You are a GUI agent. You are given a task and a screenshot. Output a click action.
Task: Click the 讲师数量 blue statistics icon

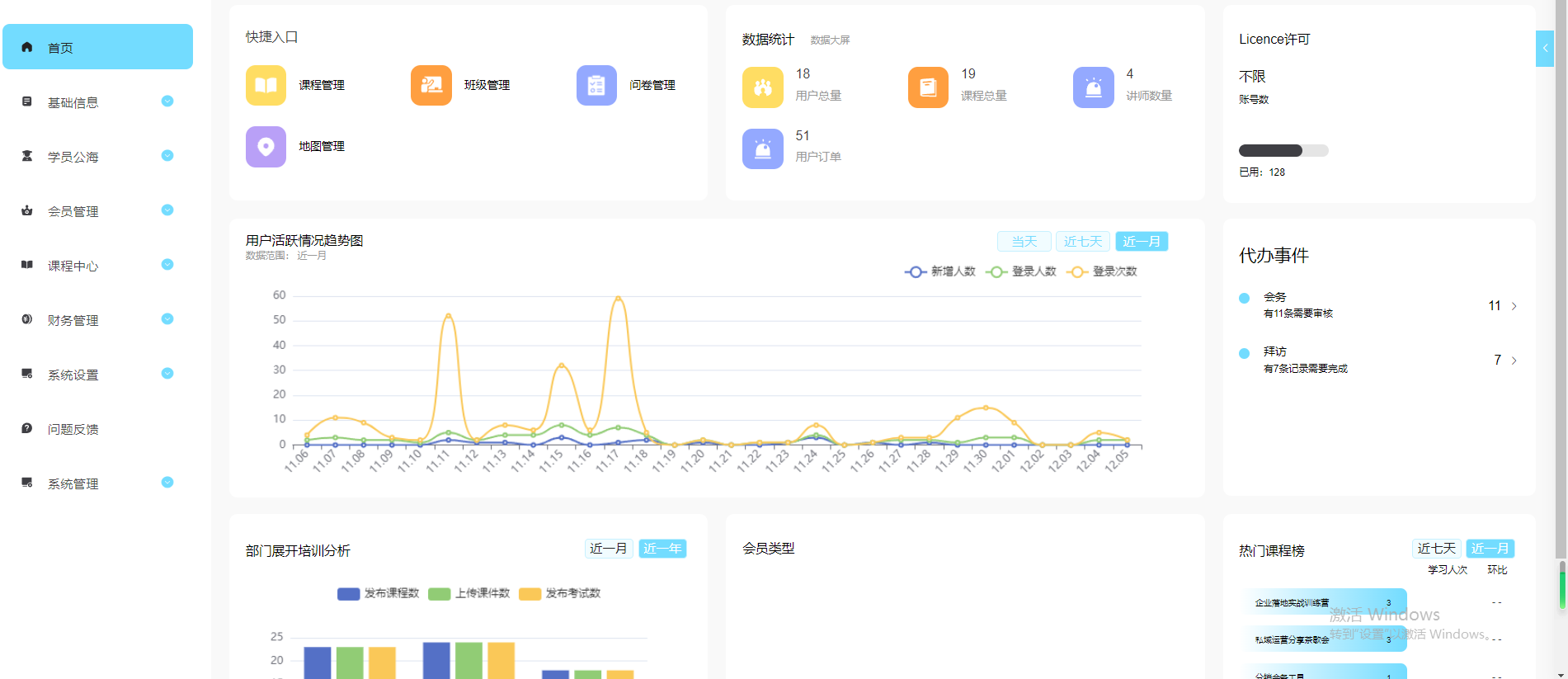pyautogui.click(x=1094, y=87)
